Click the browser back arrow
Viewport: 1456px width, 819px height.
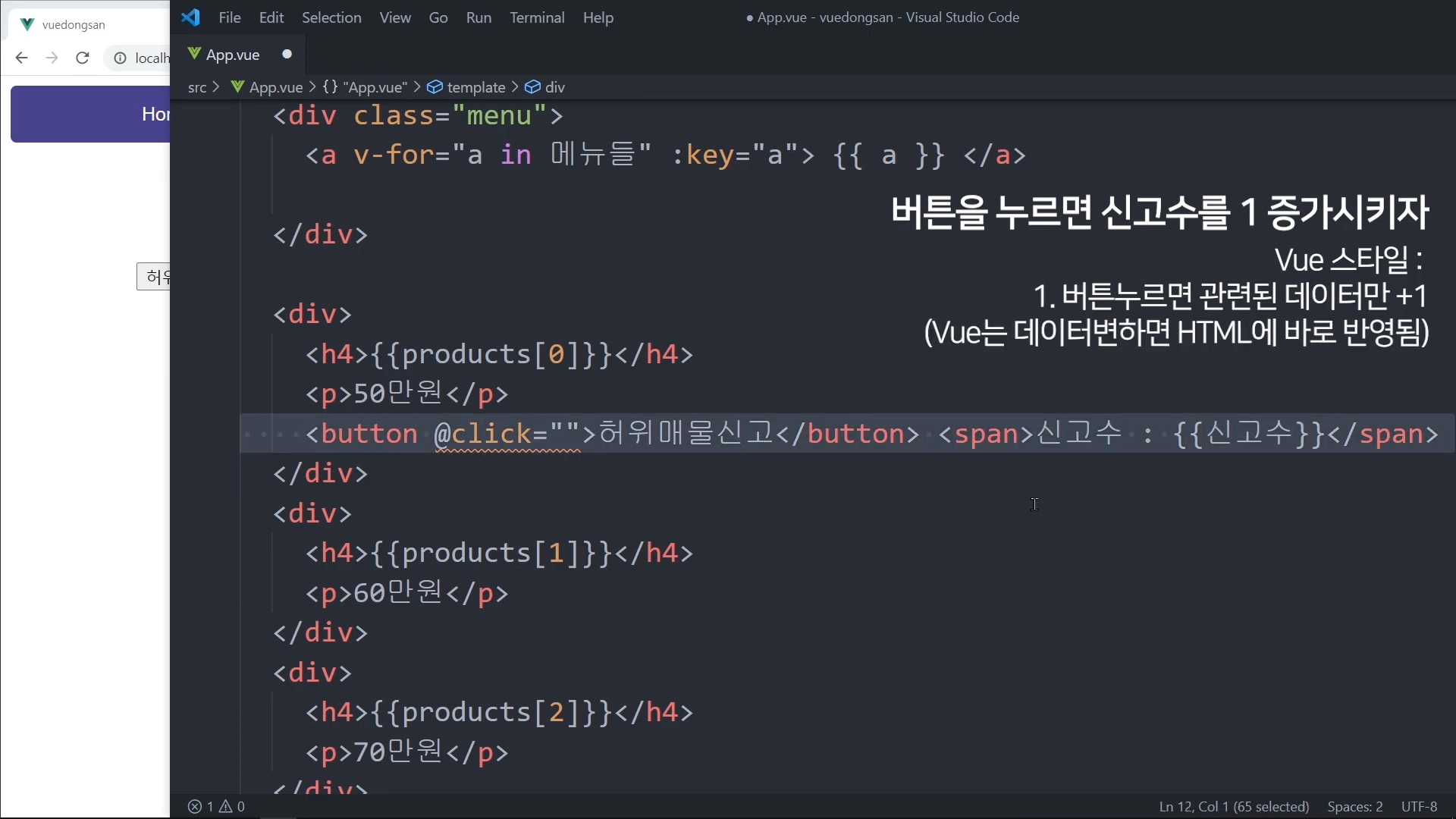click(21, 58)
